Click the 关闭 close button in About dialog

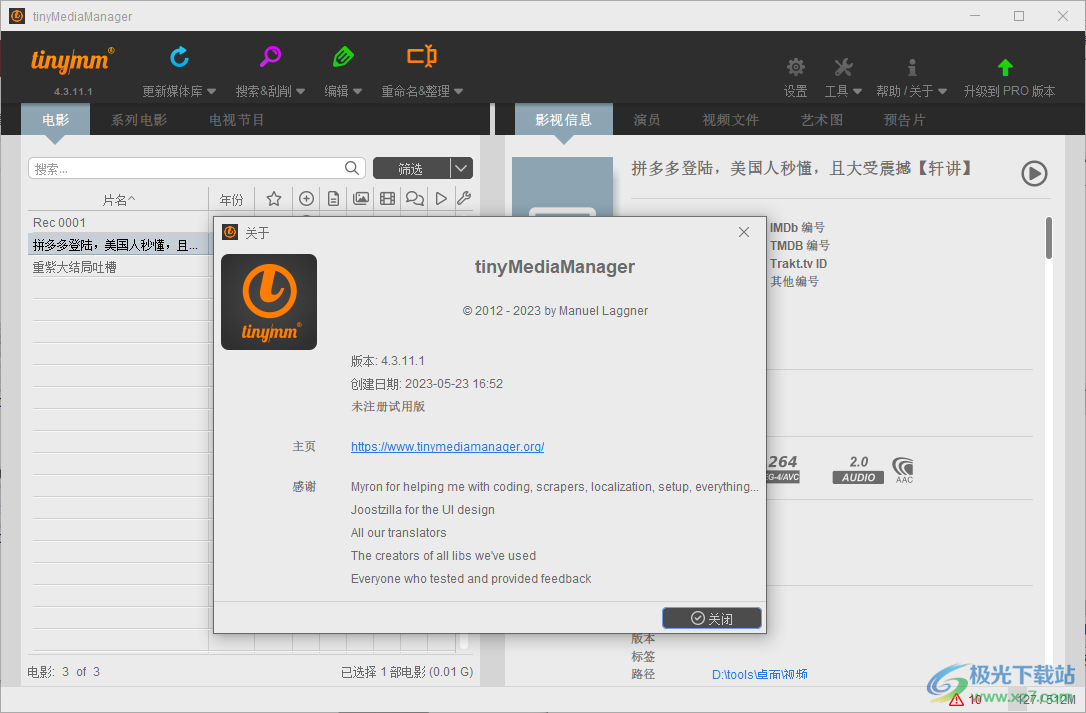point(712,618)
